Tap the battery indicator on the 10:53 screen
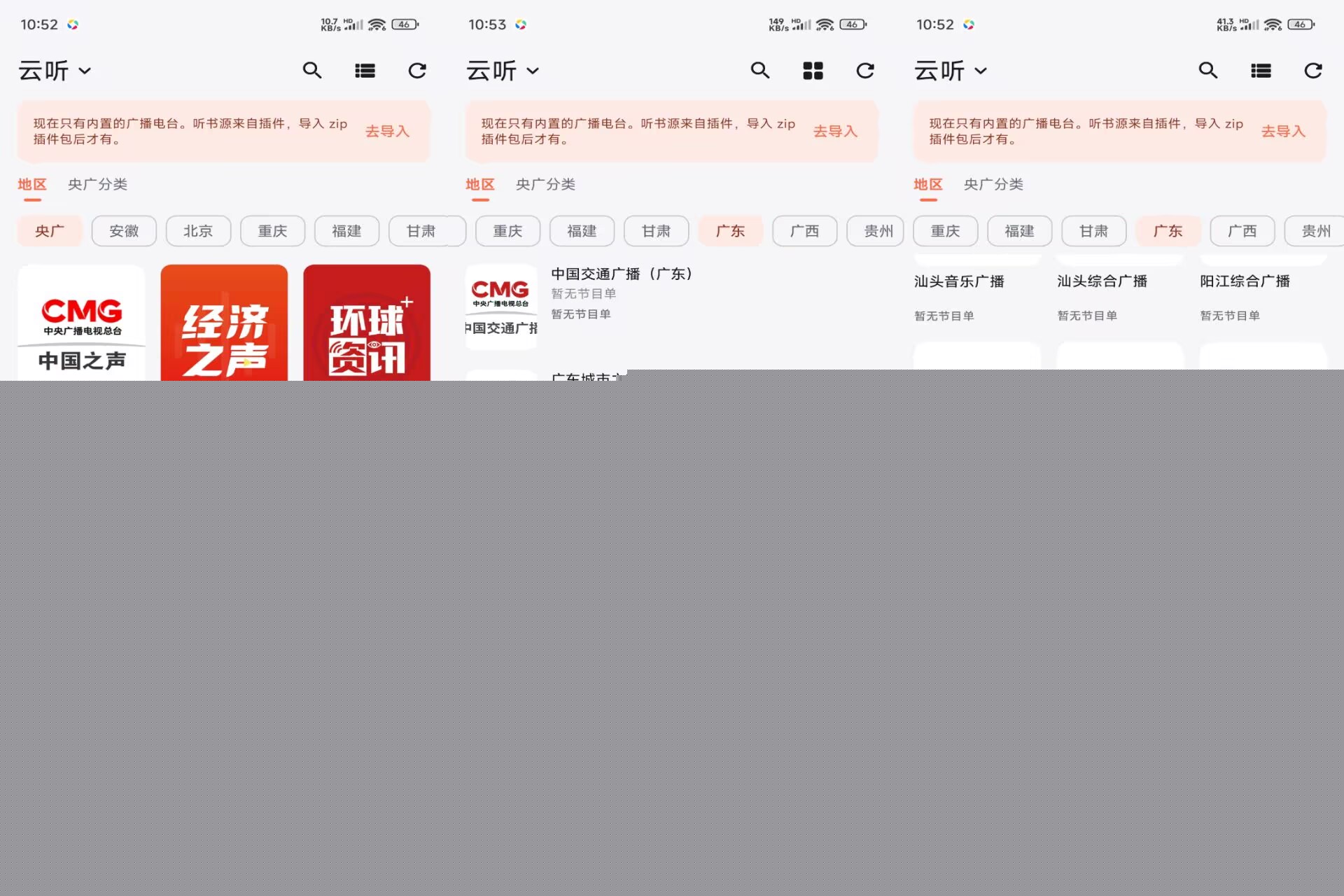This screenshot has width=1344, height=896. pos(853,24)
